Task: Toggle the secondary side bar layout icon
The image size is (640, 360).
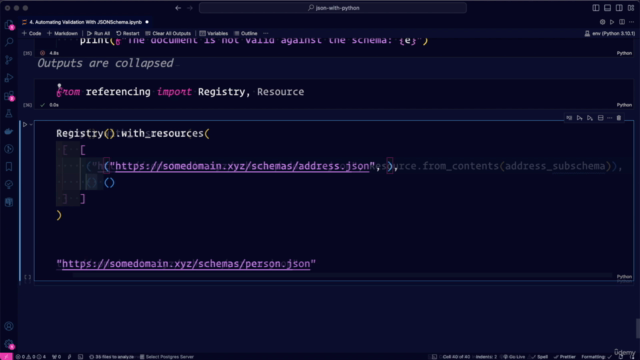Action: click(619, 8)
